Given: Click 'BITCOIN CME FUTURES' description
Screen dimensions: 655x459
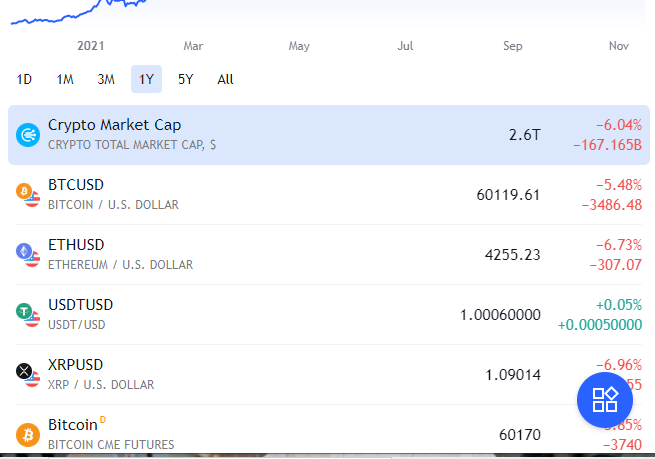Looking at the screenshot, I should tap(111, 445).
